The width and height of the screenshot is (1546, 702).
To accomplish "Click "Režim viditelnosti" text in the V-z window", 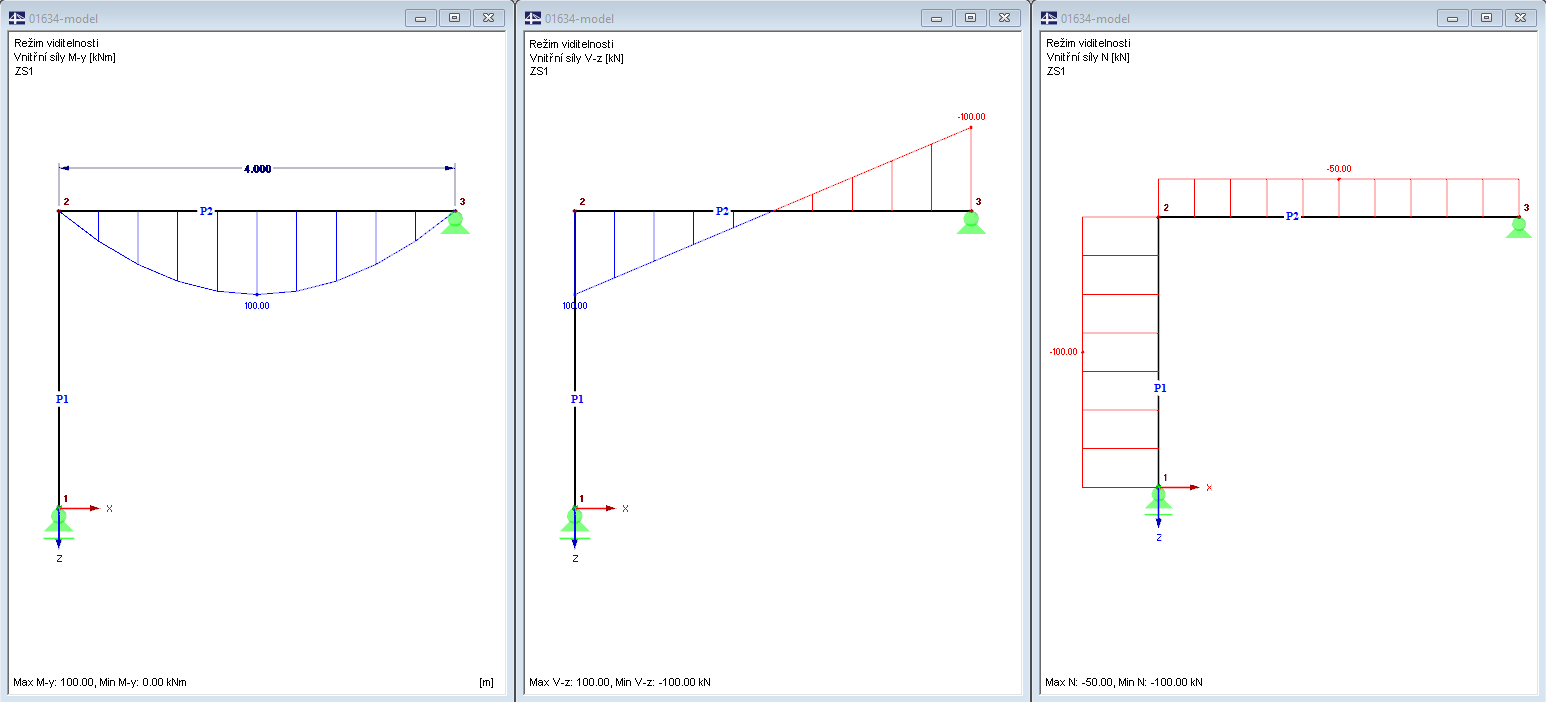I will 572,43.
